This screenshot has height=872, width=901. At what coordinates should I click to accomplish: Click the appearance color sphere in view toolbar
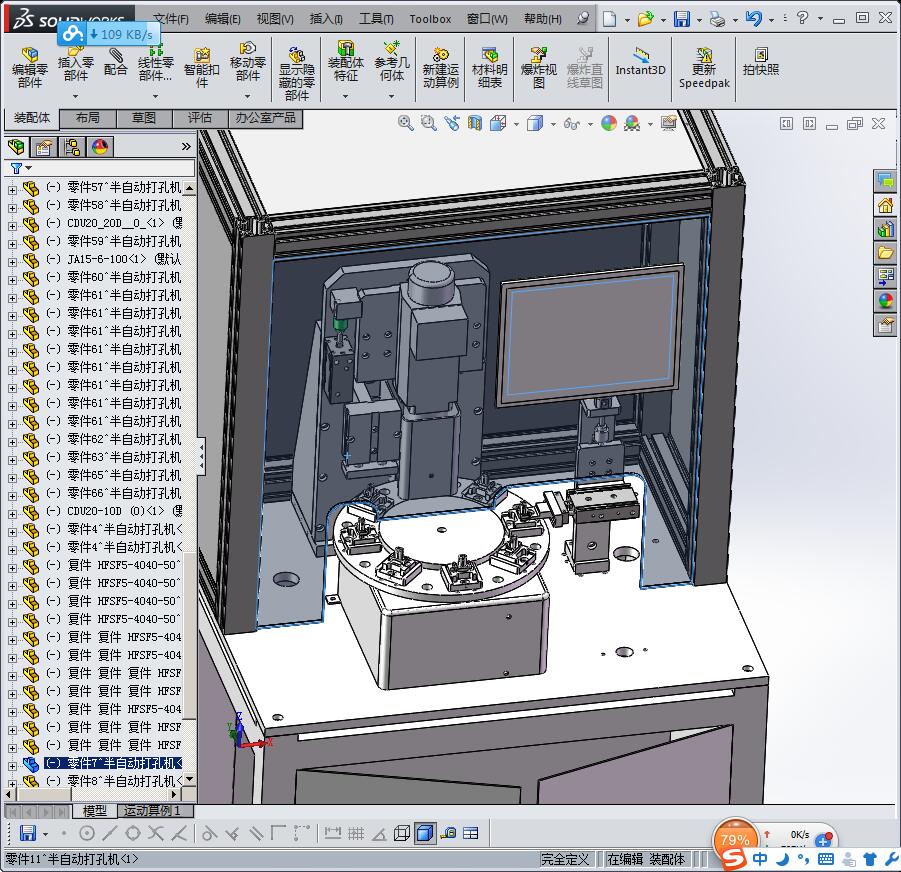pyautogui.click(x=608, y=123)
